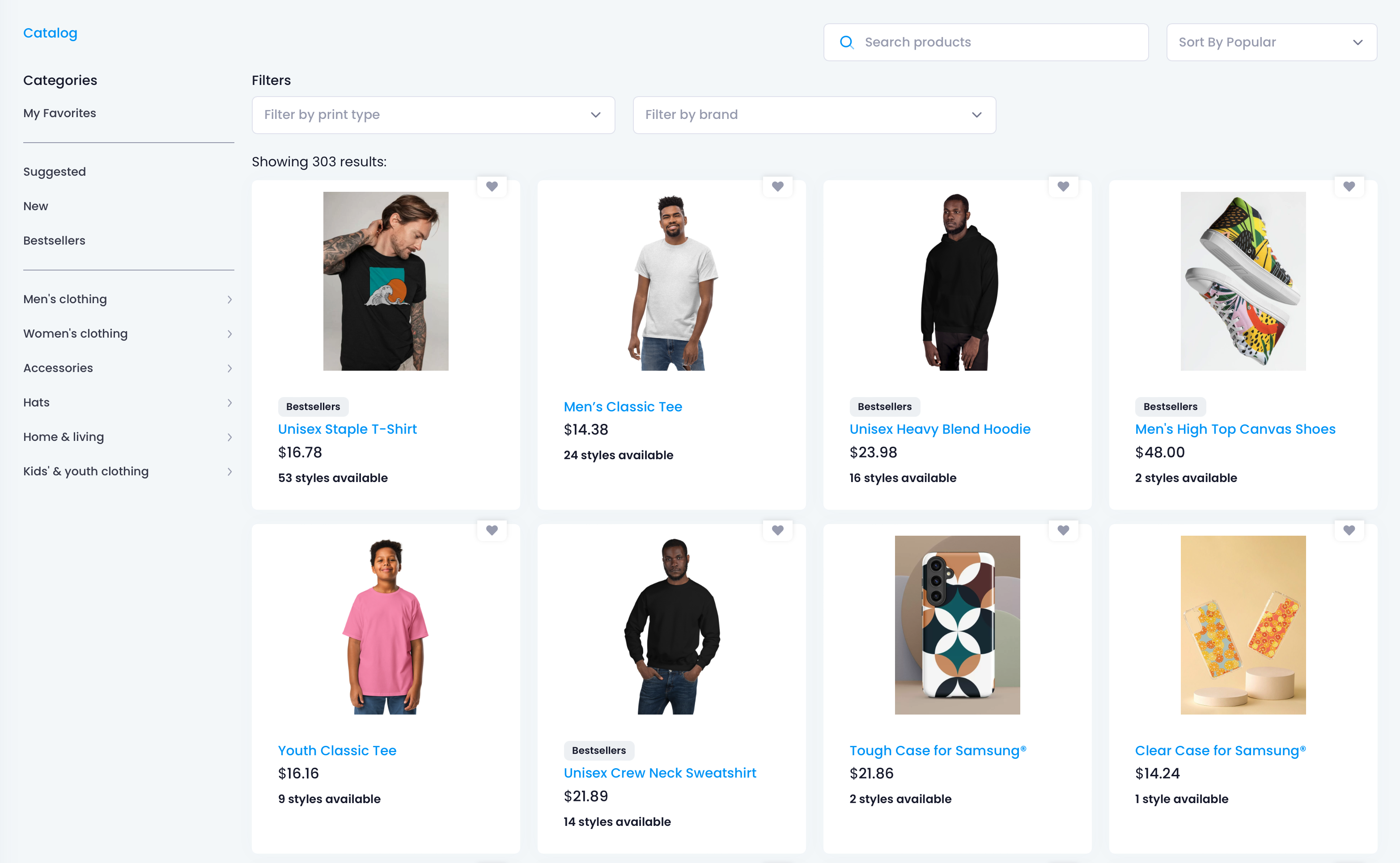This screenshot has height=863, width=1400.
Task: Favorite the Tough Case for Samsung
Action: tap(1063, 530)
